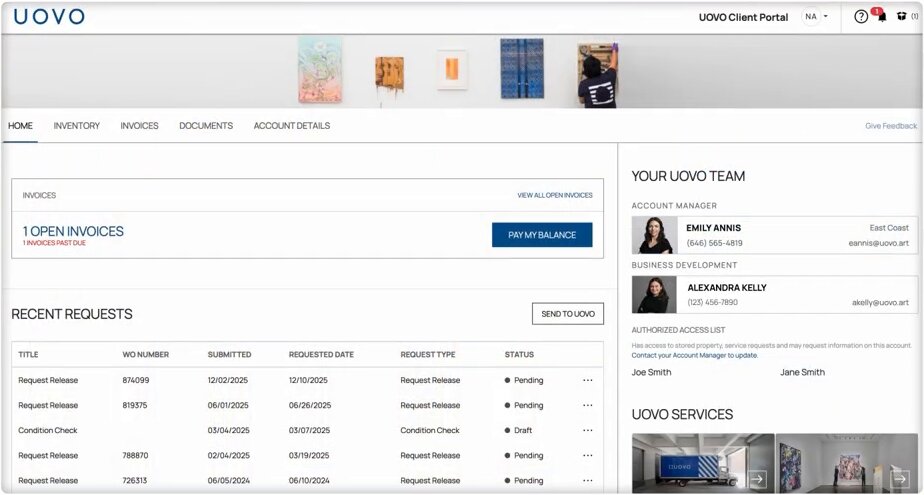Screen dimensions: 924x495
Task: Click the 1 OPEN INVOICES heading
Action: tap(73, 231)
